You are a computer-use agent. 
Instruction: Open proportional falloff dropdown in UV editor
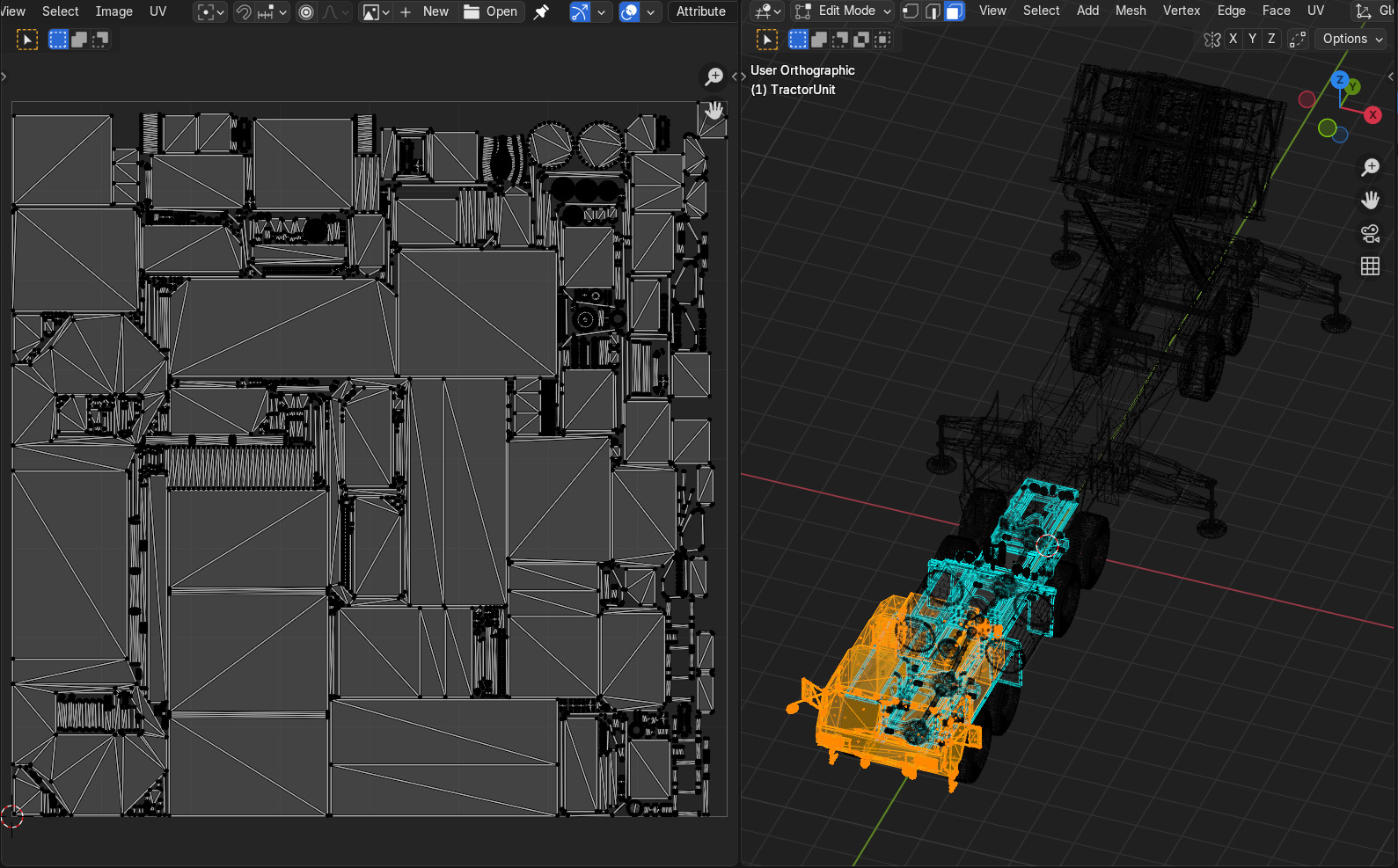point(335,11)
